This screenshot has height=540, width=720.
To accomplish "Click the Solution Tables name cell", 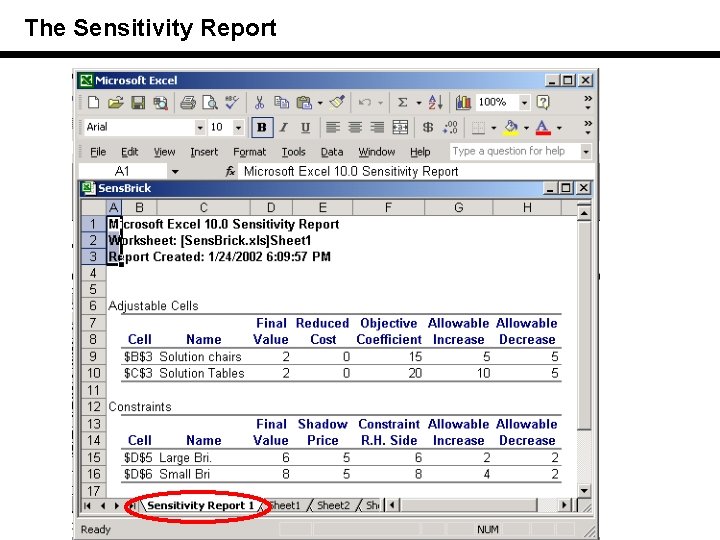I will [202, 373].
